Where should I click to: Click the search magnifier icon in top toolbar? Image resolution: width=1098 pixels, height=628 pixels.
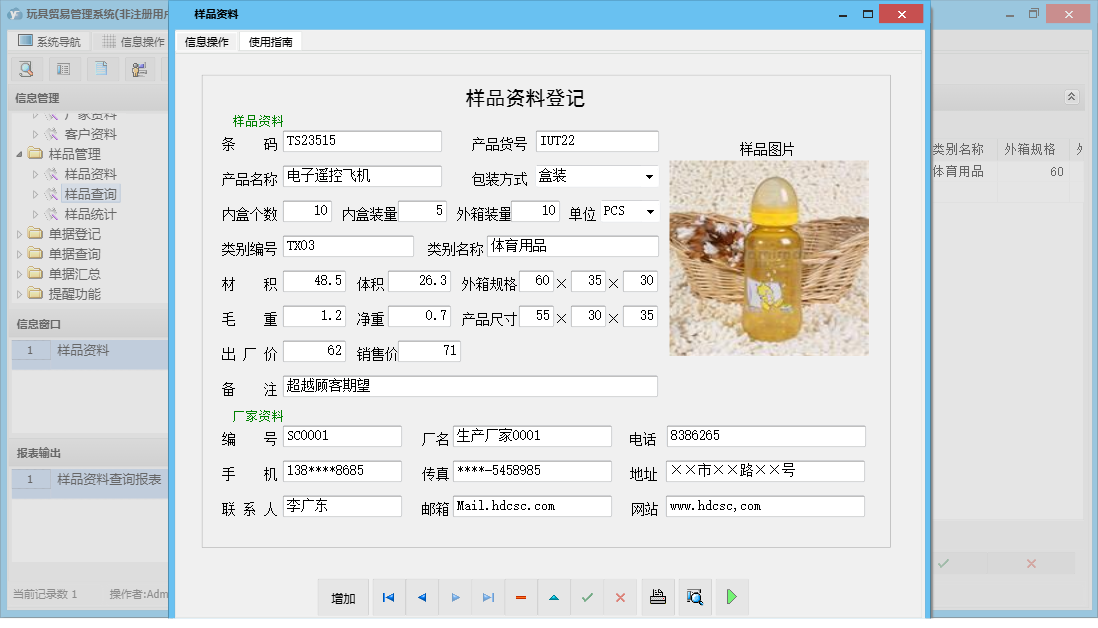(26, 69)
